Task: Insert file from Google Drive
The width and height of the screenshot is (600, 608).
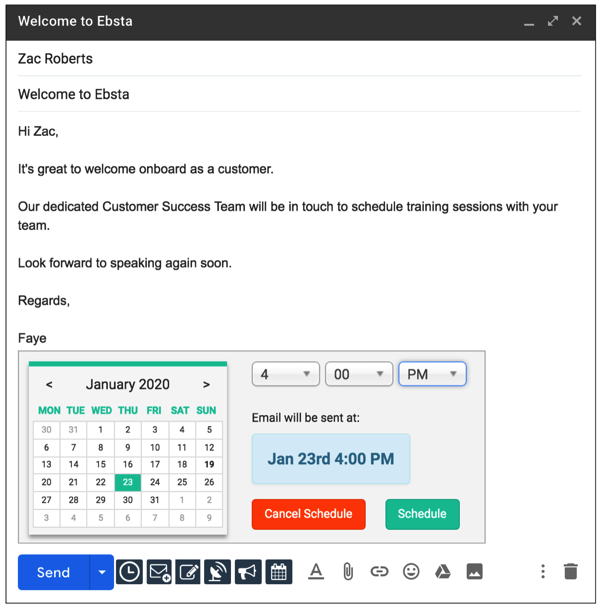Action: tap(442, 572)
